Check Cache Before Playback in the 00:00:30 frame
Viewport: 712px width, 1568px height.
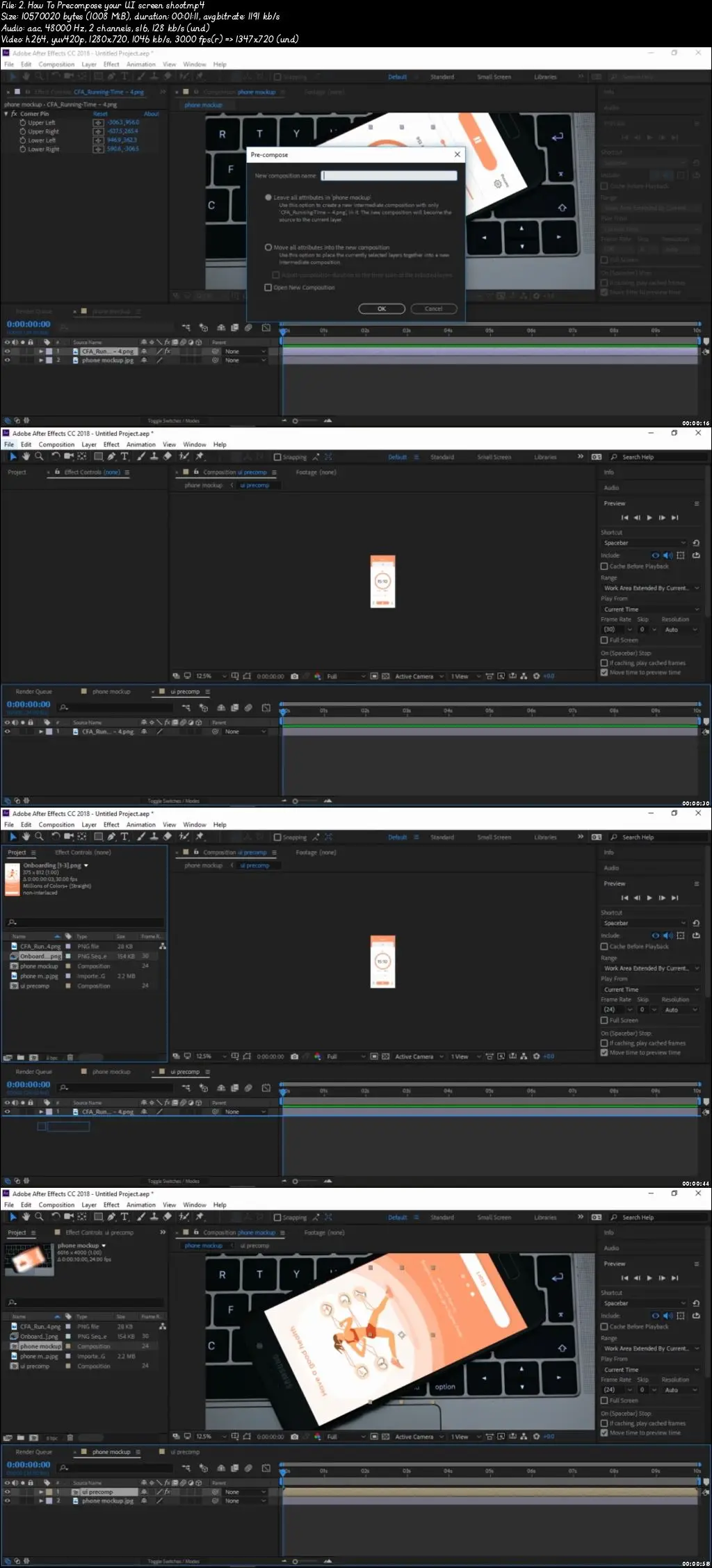[604, 566]
